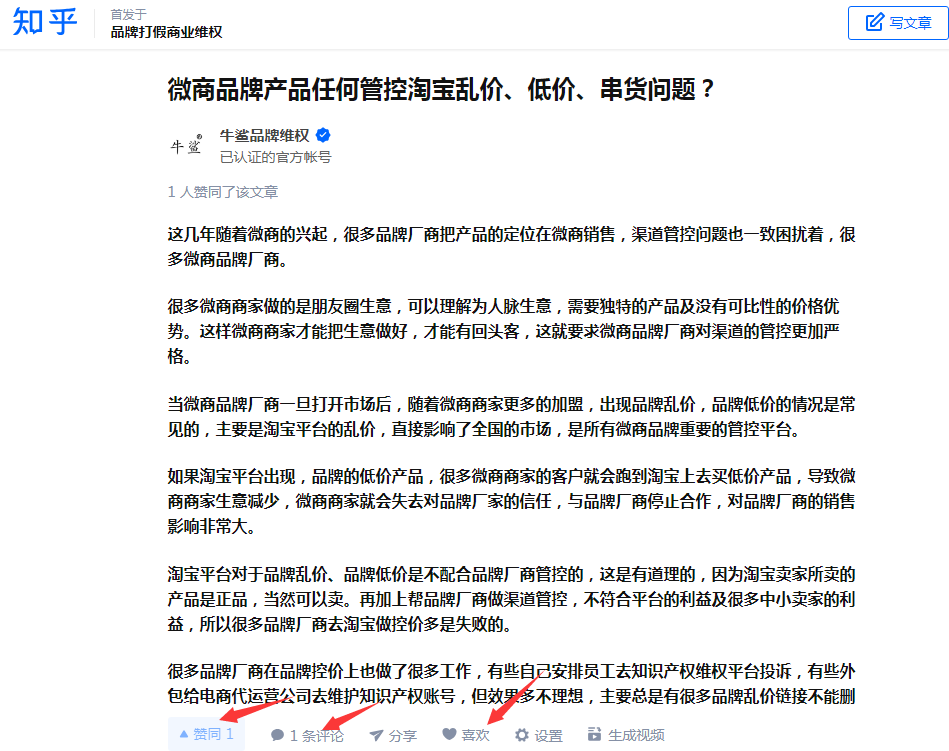
Task: Click the 喜欢 heart button
Action: coord(465,735)
